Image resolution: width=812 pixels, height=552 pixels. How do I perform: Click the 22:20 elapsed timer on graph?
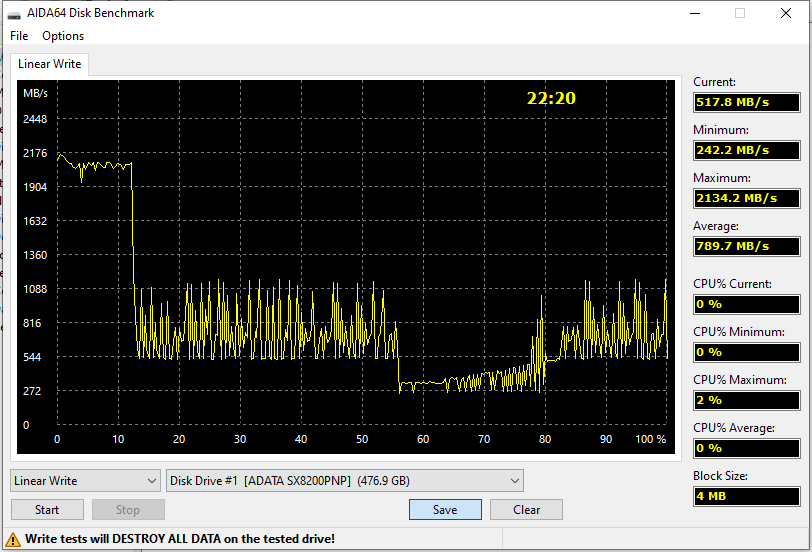(551, 98)
